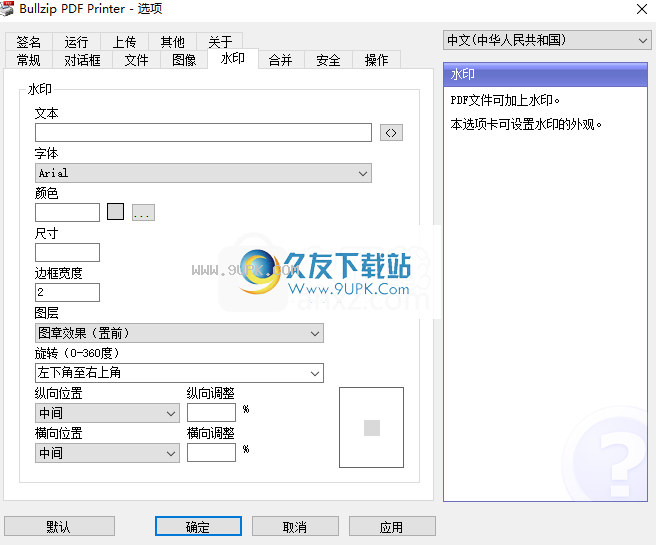Click the gray watermark color swatch
Screen dimensions: 656x545
coord(115,211)
